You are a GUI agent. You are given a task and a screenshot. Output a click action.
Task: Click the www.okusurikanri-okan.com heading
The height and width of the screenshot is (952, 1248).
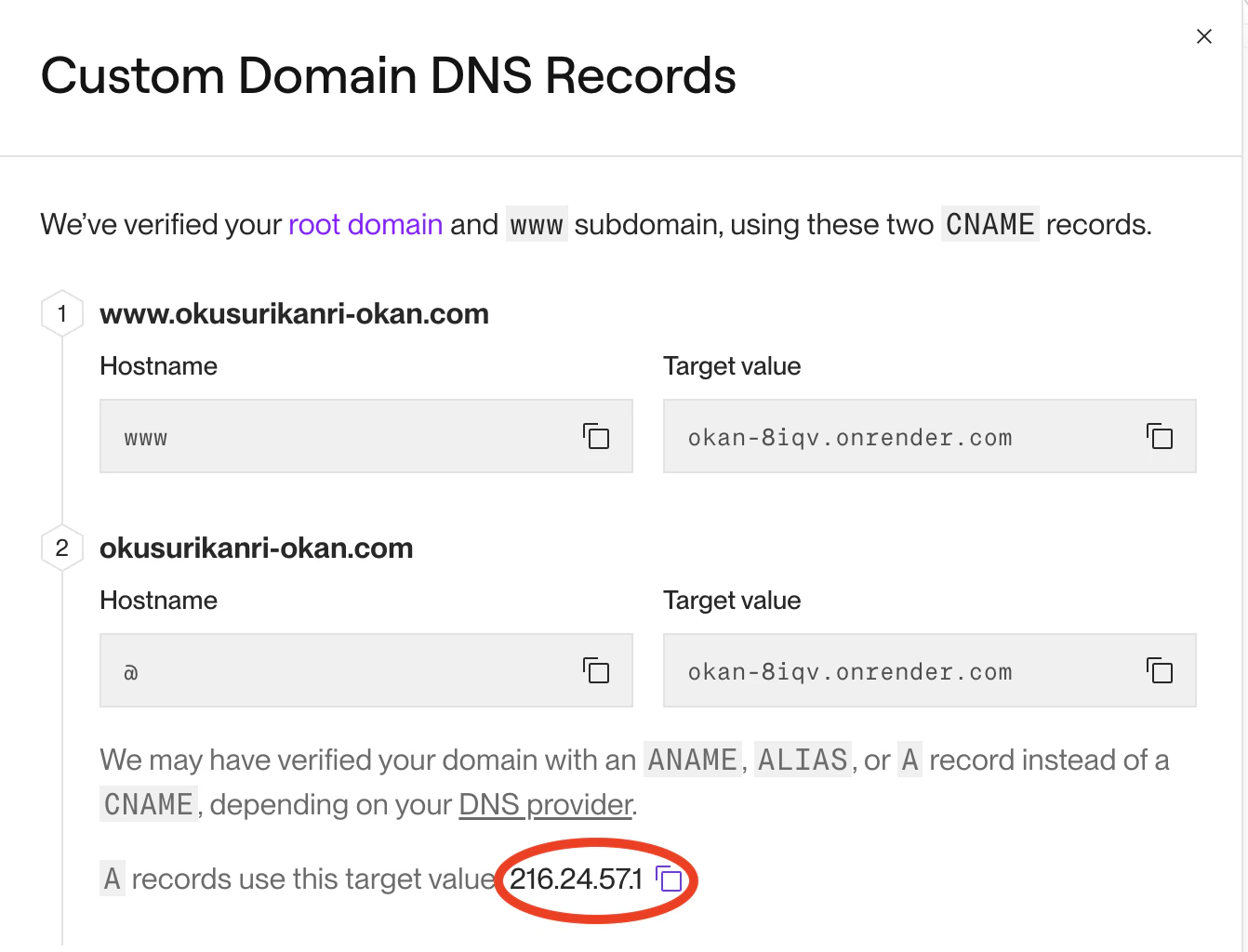point(294,313)
